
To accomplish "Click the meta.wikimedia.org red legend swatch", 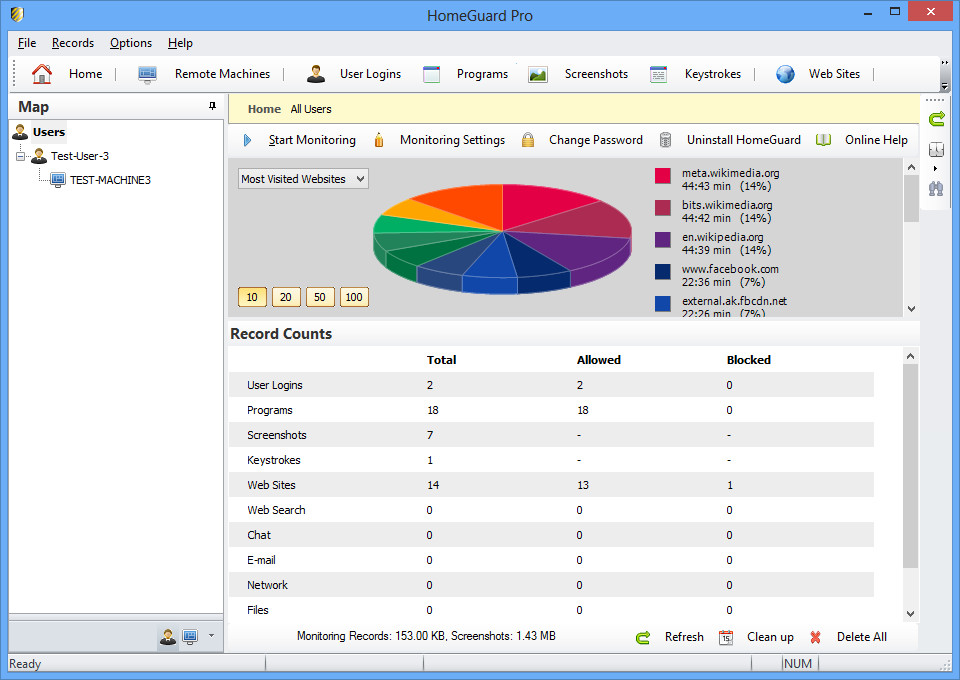I will click(x=662, y=176).
